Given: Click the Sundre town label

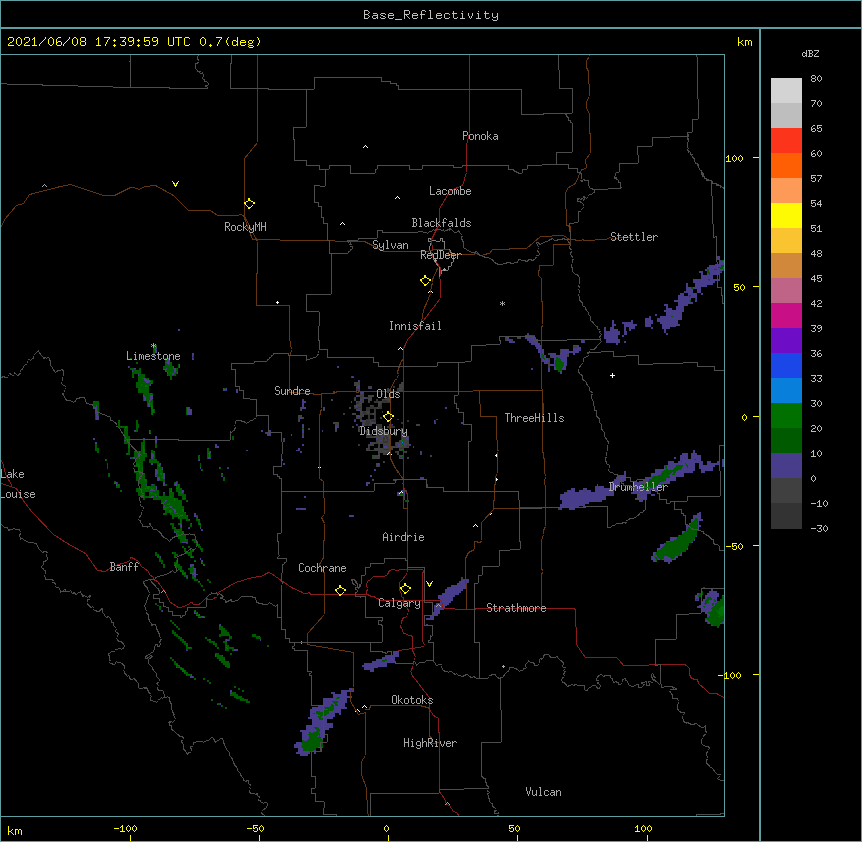Looking at the screenshot, I should coord(292,391).
